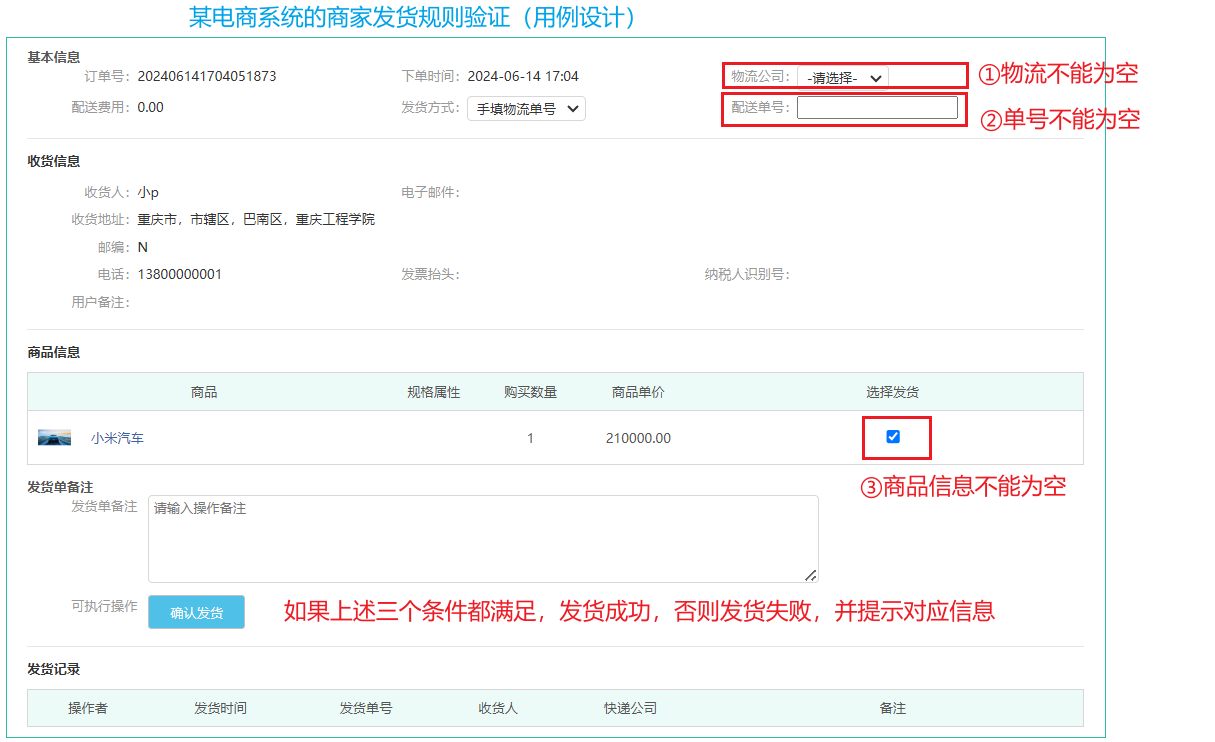Click the unit price 210000.00

point(638,438)
